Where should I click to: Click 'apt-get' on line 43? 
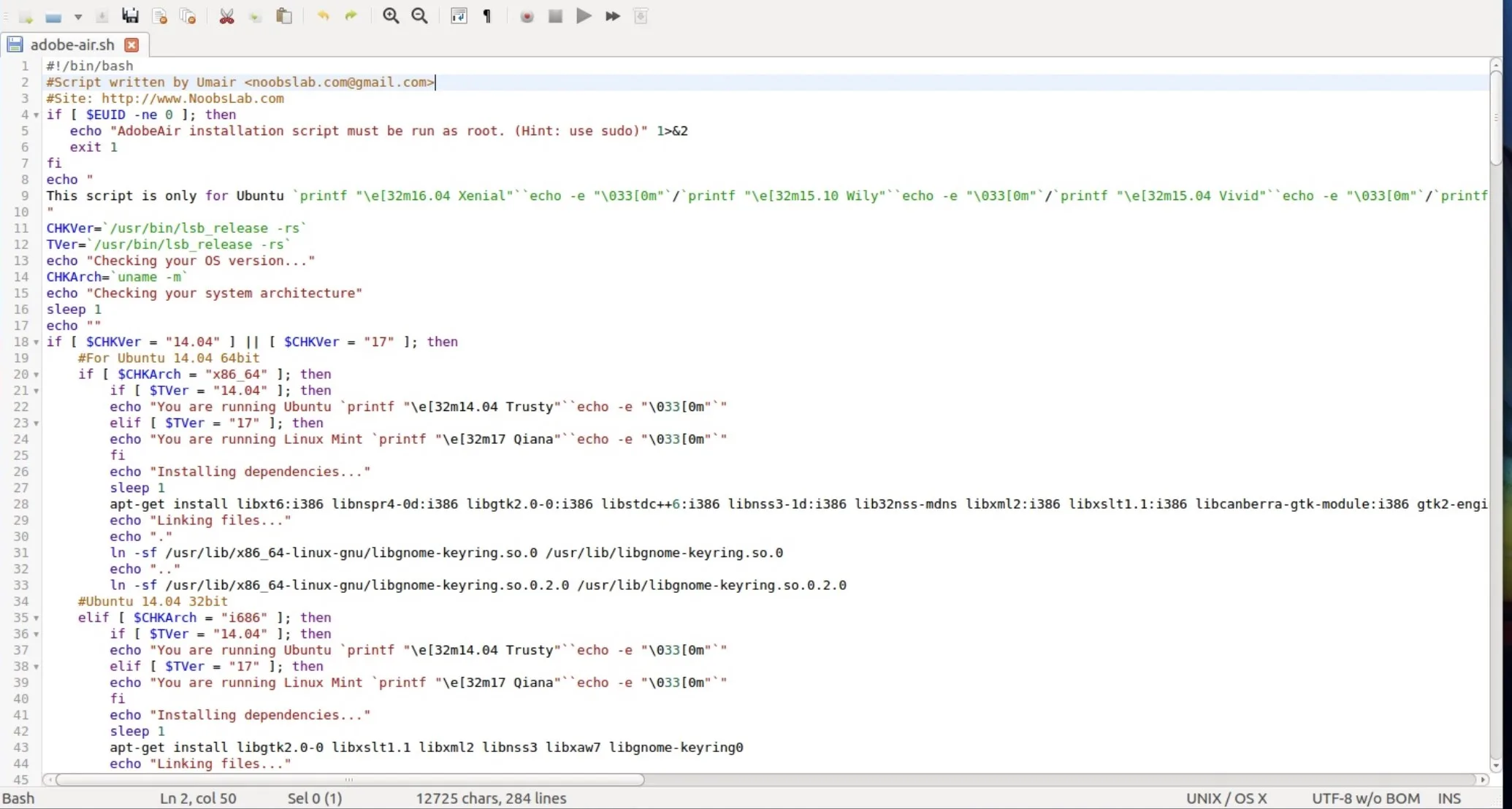pyautogui.click(x=137, y=748)
